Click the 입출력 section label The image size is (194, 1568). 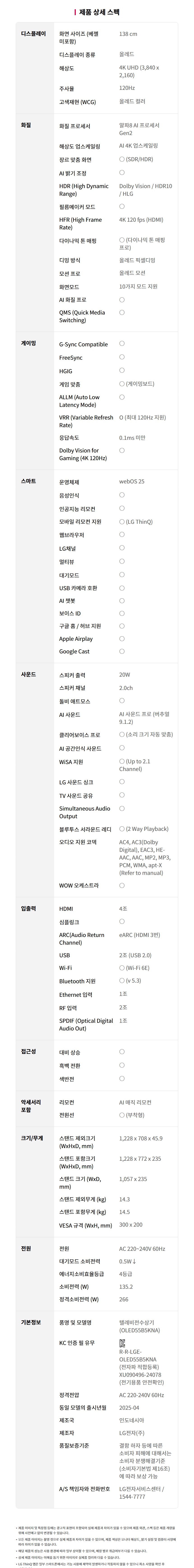coord(29,908)
